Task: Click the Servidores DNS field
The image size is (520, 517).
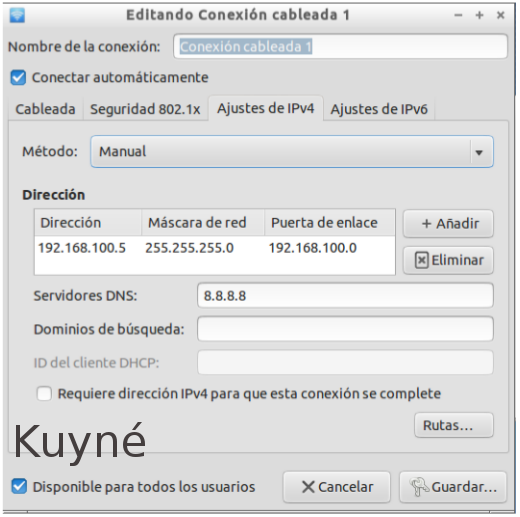Action: [345, 295]
